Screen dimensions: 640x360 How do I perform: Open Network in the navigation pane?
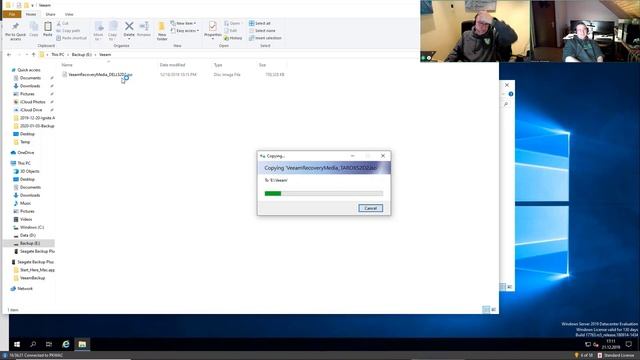(25, 289)
